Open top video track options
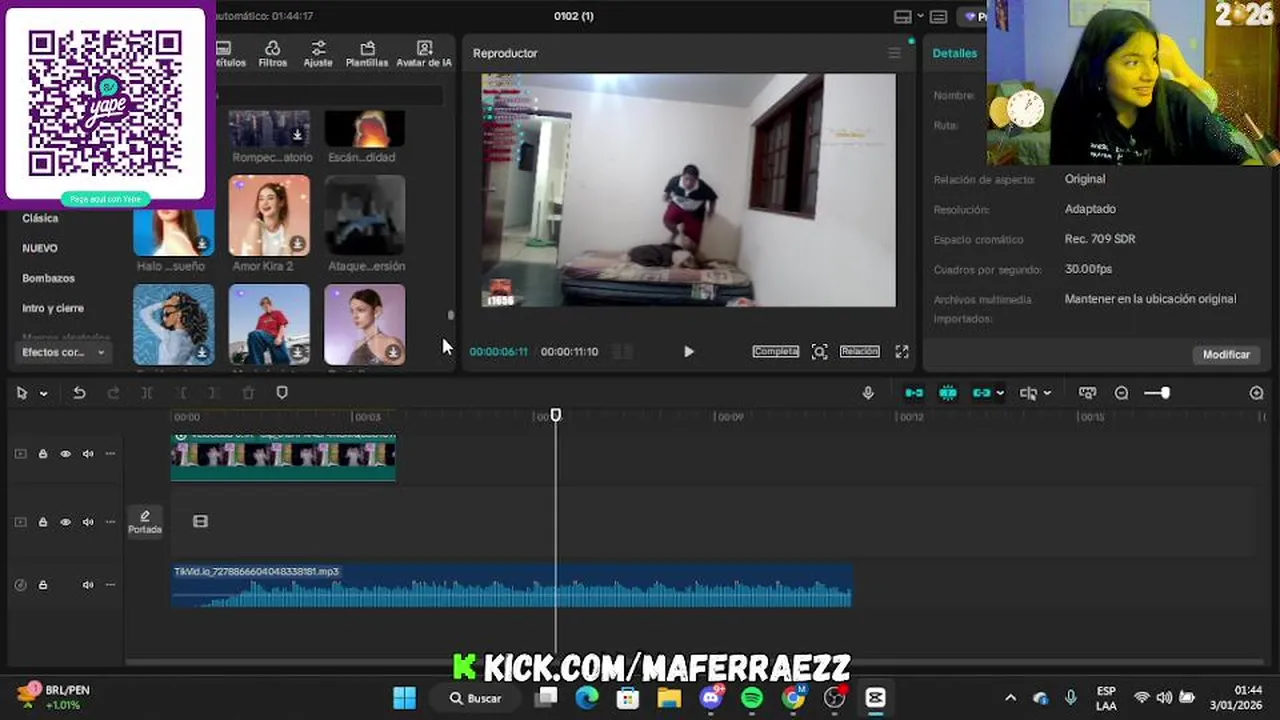Image resolution: width=1280 pixels, height=720 pixels. [110, 454]
